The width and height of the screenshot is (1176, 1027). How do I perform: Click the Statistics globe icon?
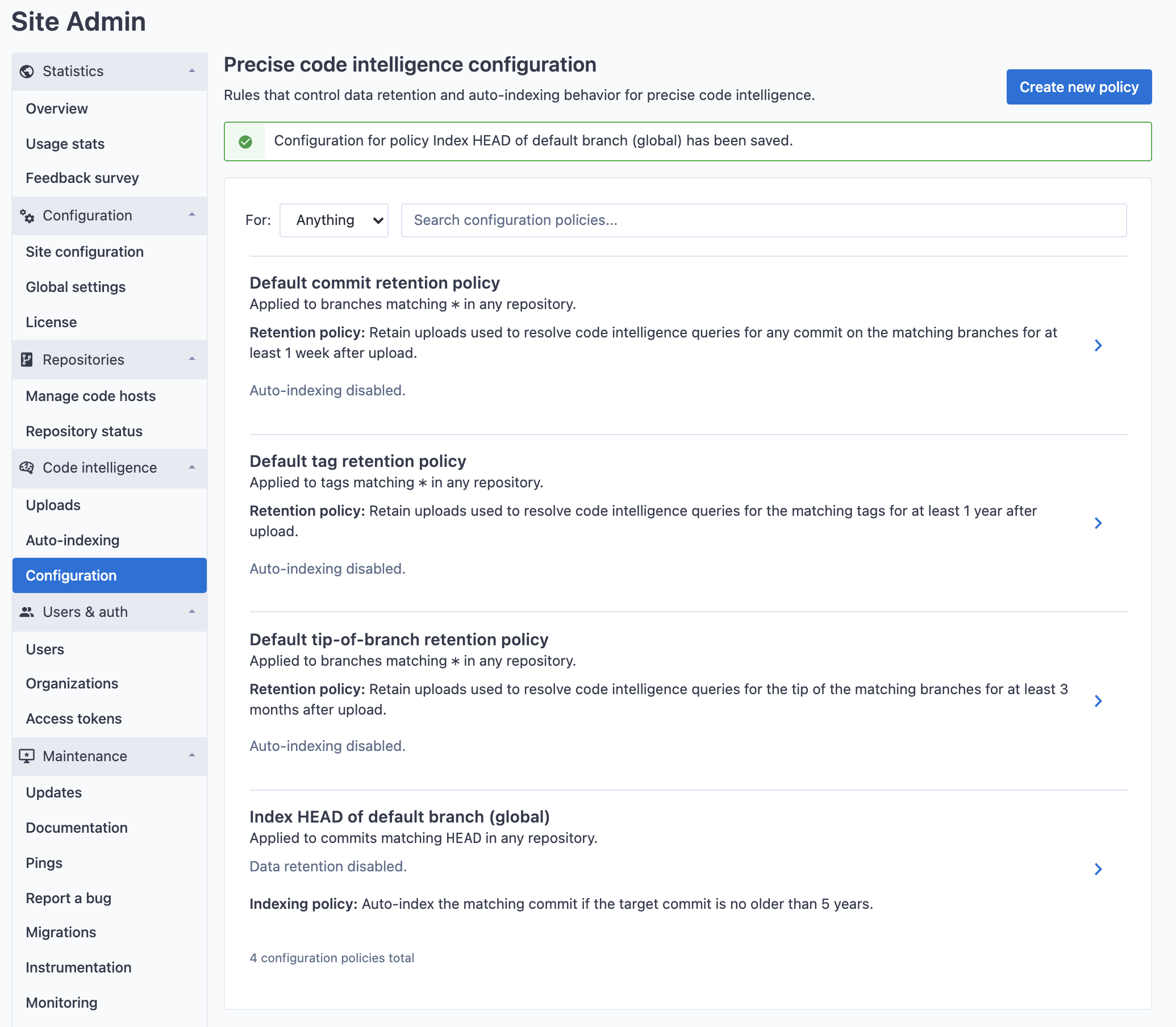click(26, 71)
